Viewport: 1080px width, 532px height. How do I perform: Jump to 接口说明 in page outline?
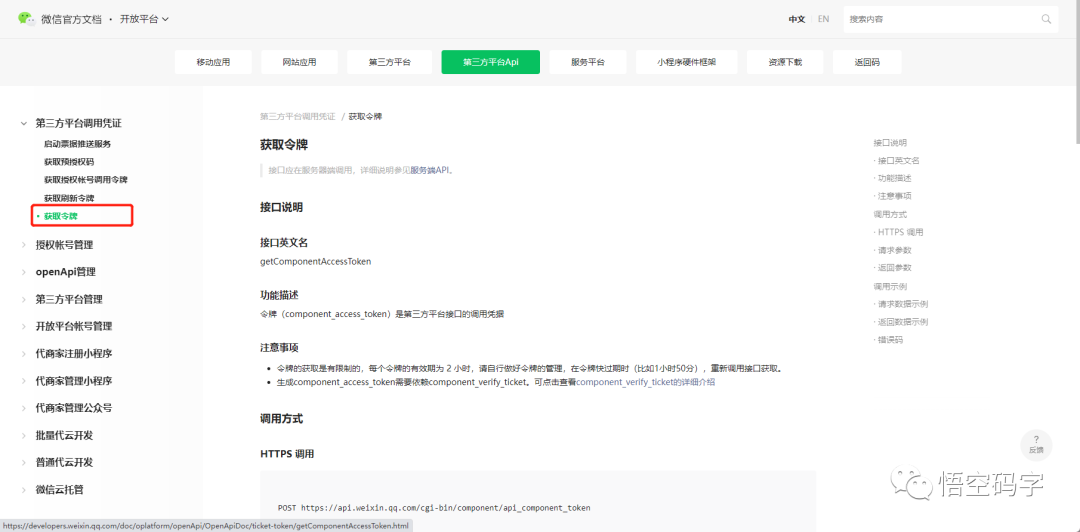[x=890, y=143]
